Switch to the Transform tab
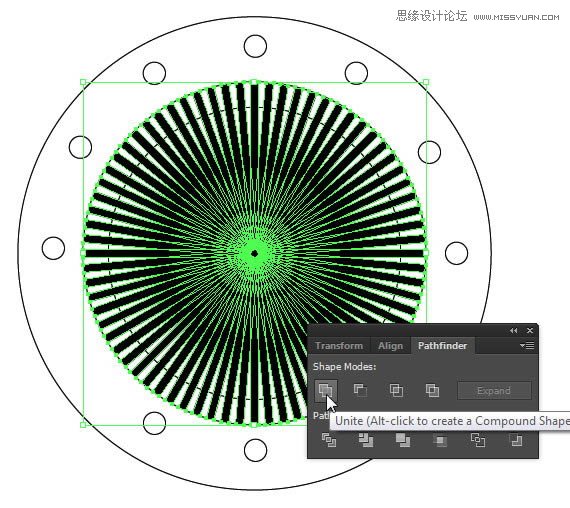 339,345
